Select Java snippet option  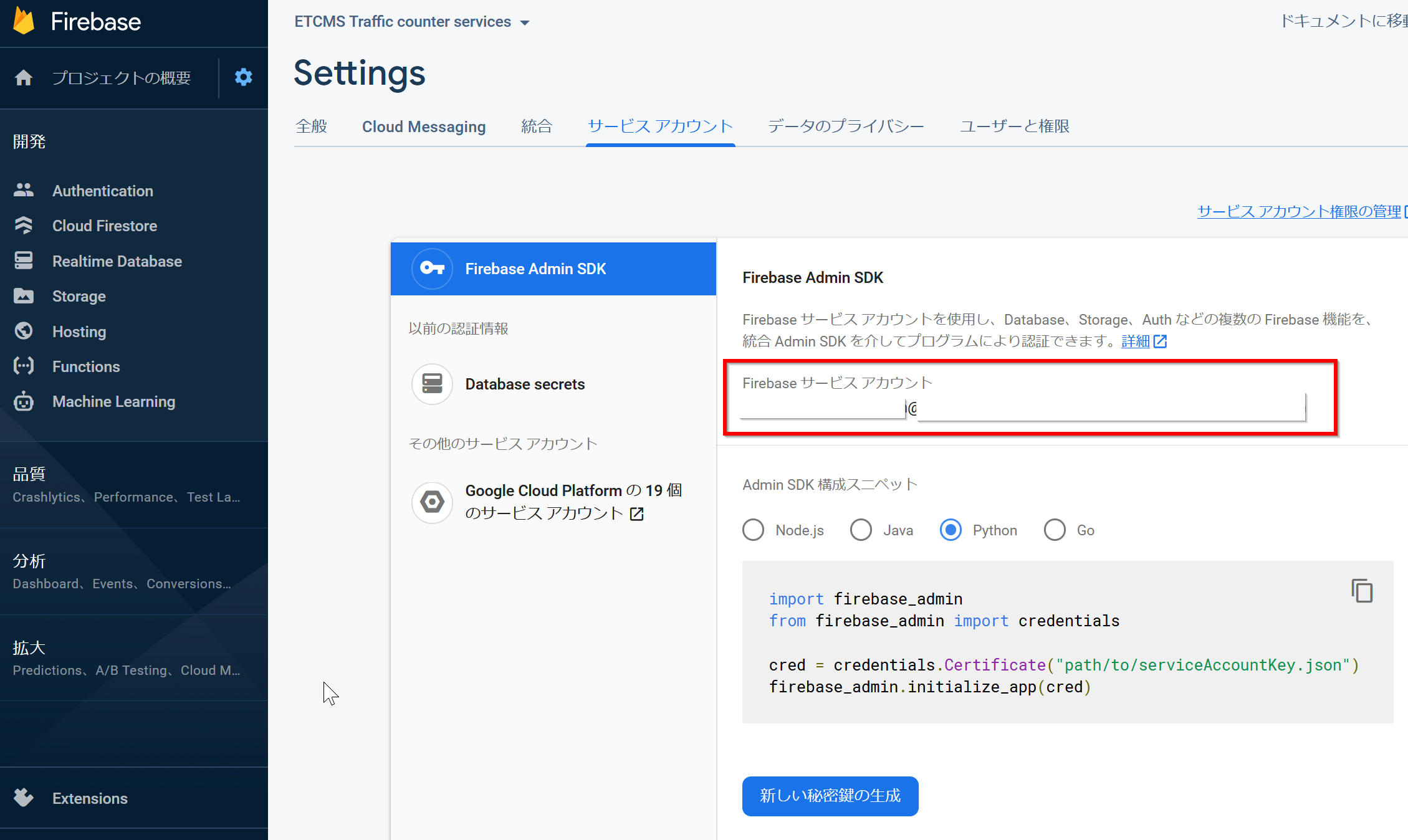tap(861, 530)
